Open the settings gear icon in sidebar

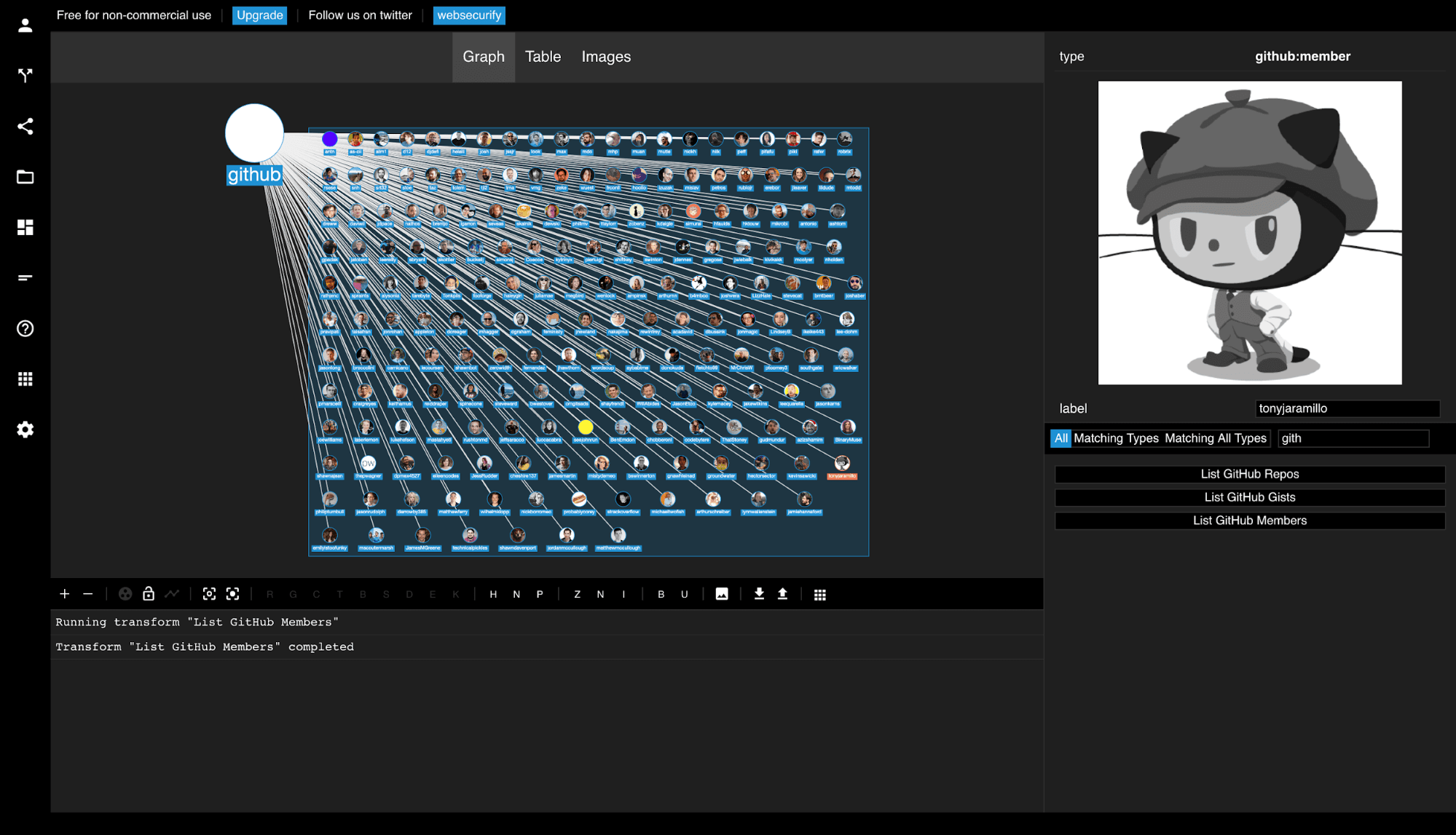pos(25,430)
